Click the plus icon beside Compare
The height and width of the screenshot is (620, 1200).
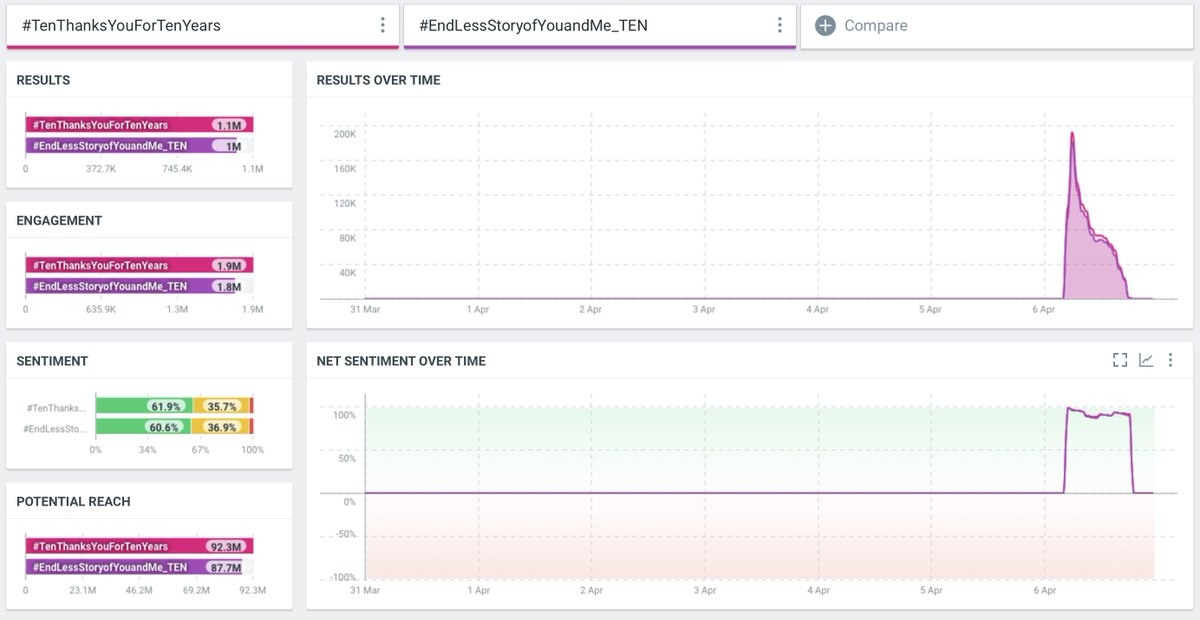(x=825, y=26)
